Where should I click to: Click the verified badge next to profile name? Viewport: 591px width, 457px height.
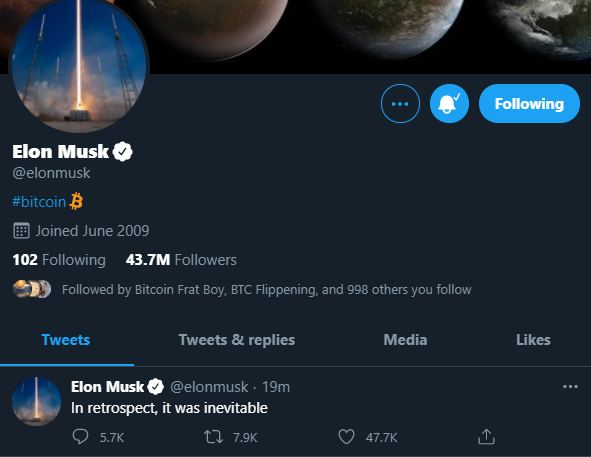coord(123,152)
